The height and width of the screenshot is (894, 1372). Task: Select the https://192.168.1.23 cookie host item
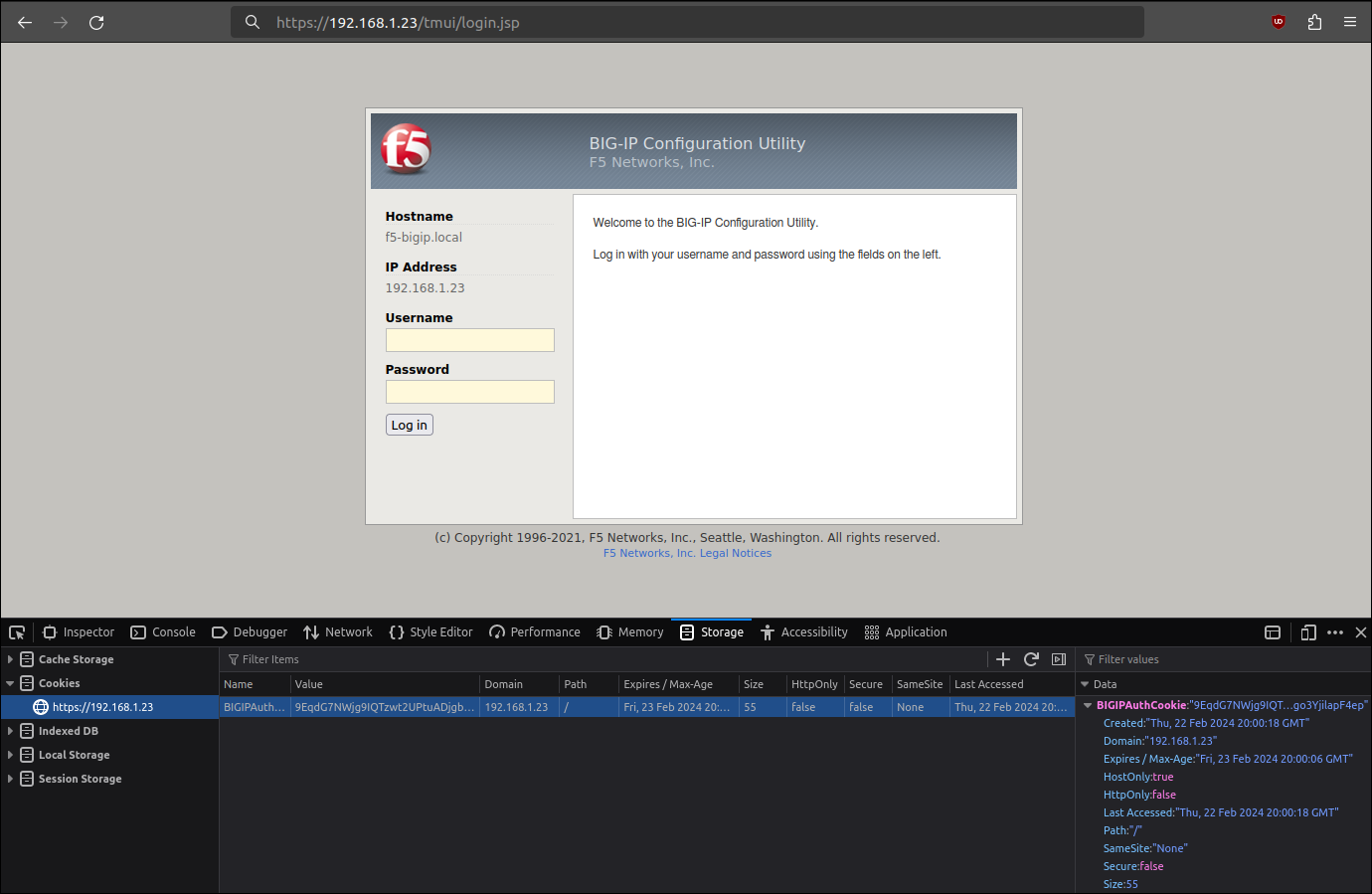[x=102, y=707]
